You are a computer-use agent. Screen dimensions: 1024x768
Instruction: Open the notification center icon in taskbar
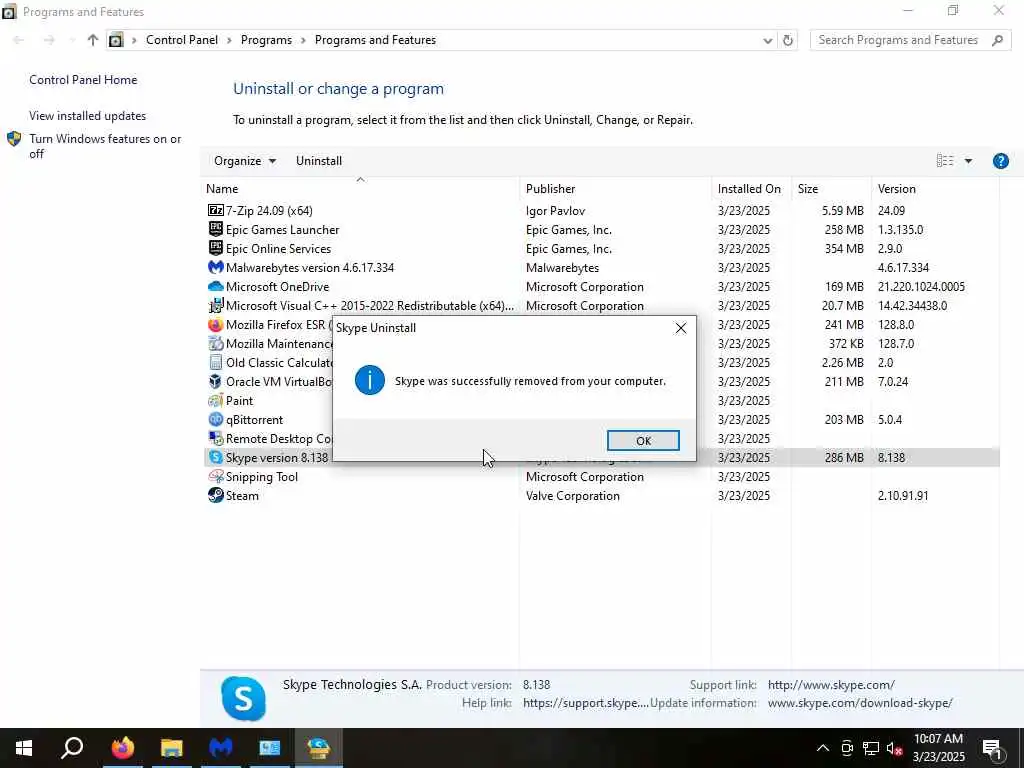coord(992,748)
